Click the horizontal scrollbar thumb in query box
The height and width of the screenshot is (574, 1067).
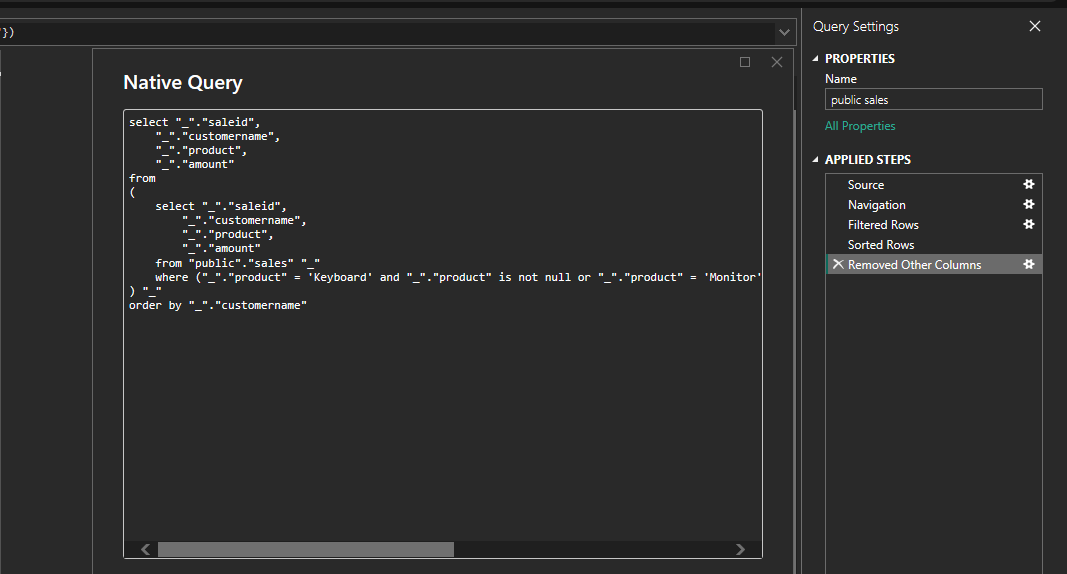[305, 549]
